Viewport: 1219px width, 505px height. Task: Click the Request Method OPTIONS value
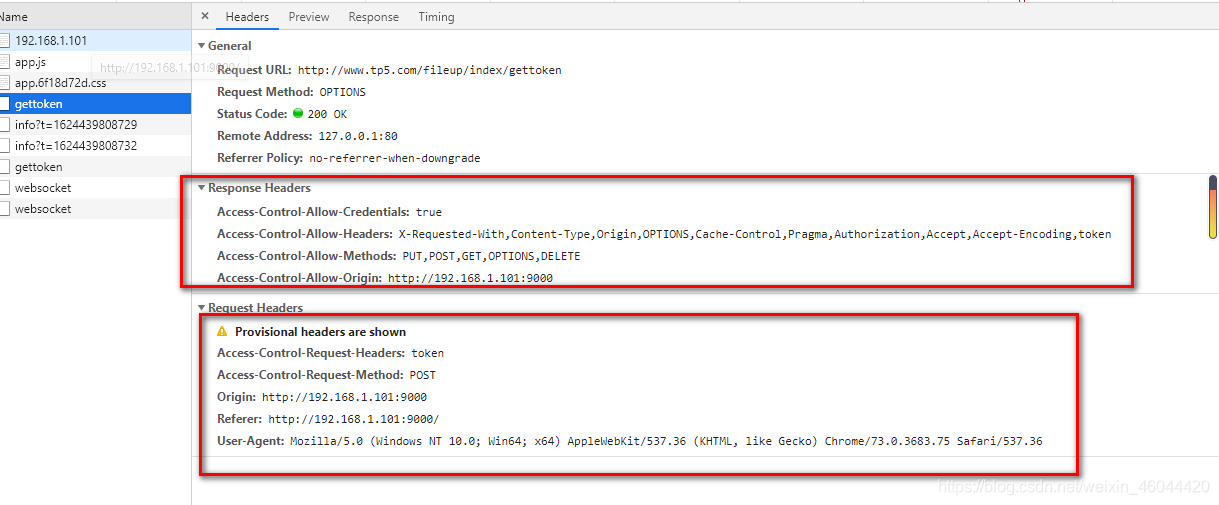[x=342, y=92]
